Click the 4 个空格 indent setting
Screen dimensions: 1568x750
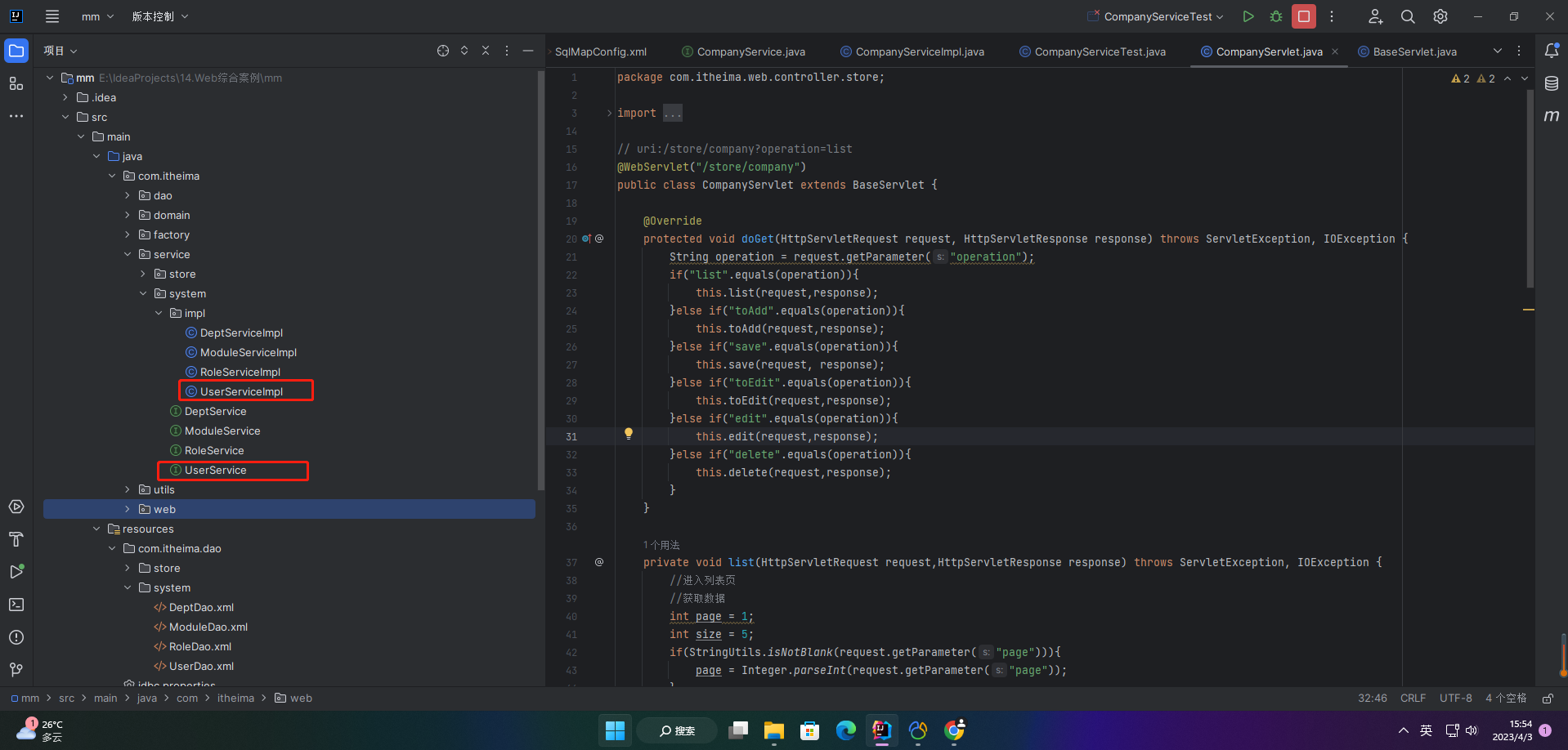pyautogui.click(x=1506, y=699)
